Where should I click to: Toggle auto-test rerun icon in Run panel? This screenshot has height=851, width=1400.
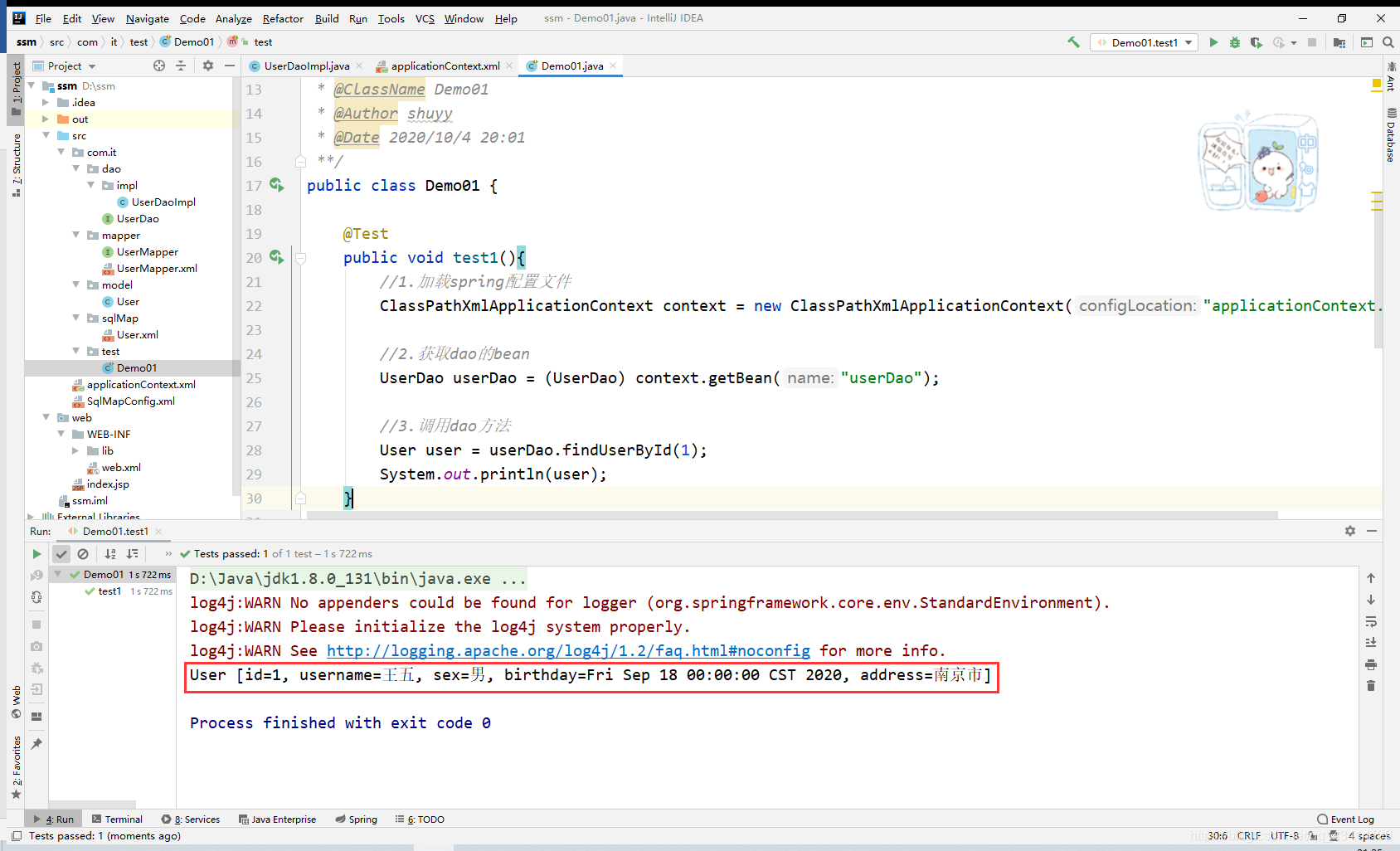pyautogui.click(x=36, y=597)
